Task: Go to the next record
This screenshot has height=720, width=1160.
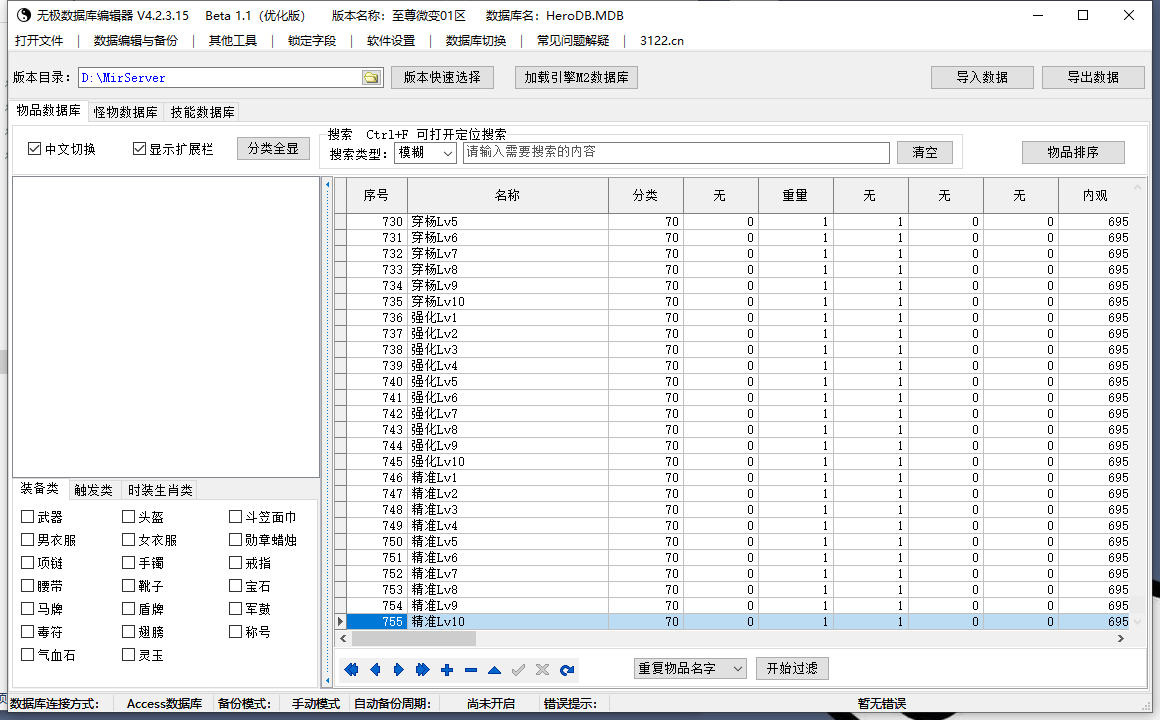Action: (x=399, y=670)
